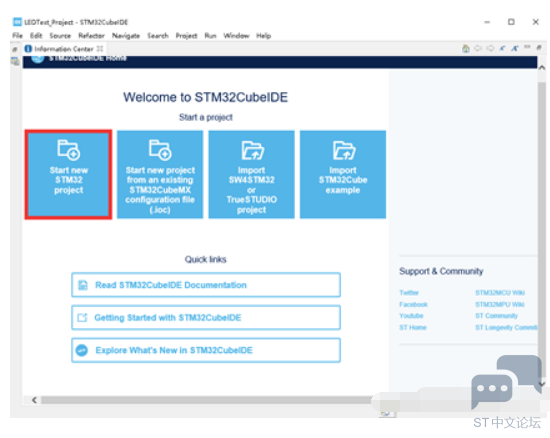Click import icon on SW4STM32 or TrueSTUDIO tile
Viewport: 550px width, 438px height.
point(253,150)
